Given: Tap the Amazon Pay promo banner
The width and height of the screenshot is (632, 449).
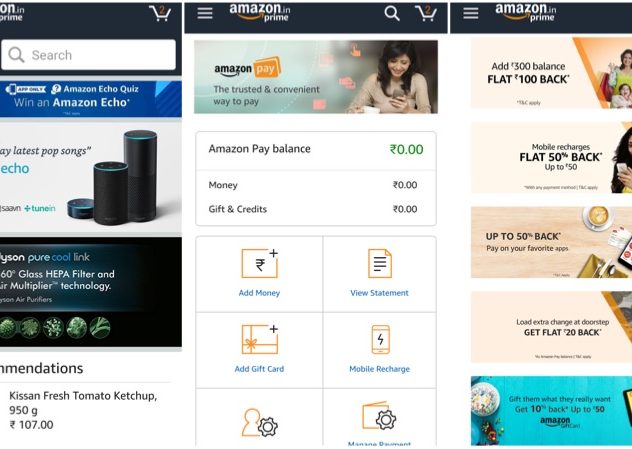Looking at the screenshot, I should (316, 77).
